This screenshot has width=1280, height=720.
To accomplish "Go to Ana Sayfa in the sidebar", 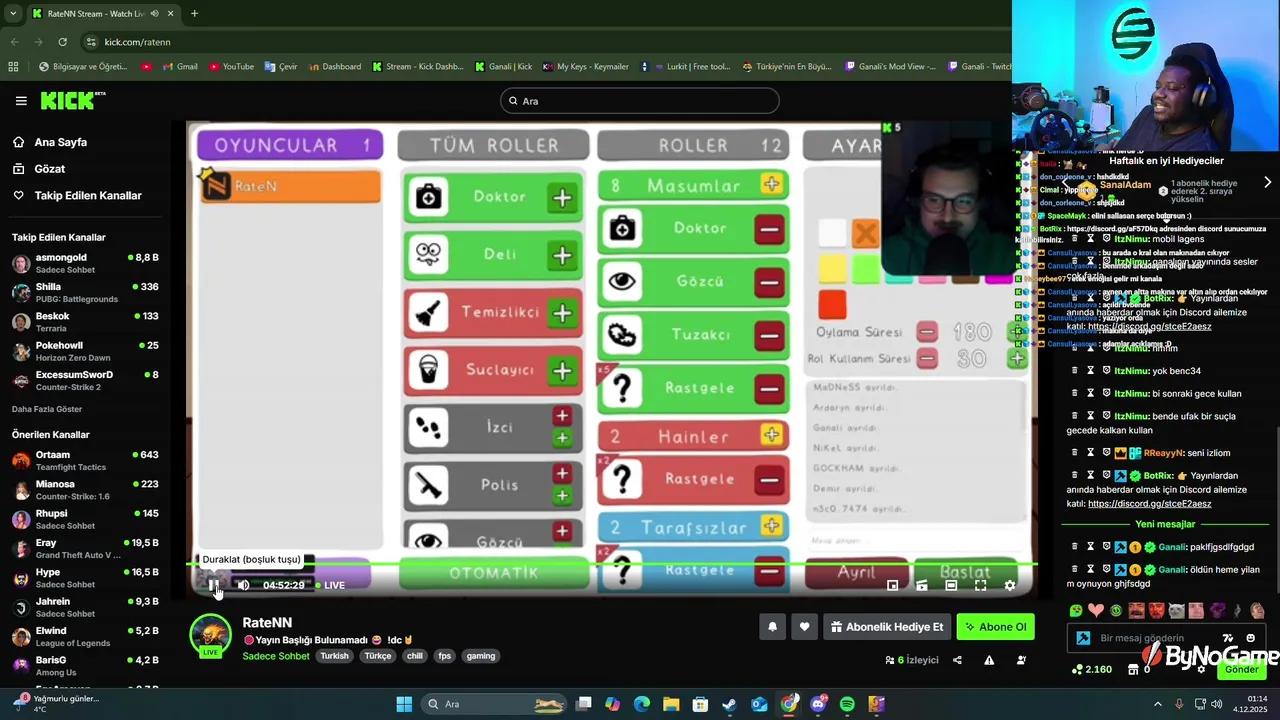I will tap(60, 142).
